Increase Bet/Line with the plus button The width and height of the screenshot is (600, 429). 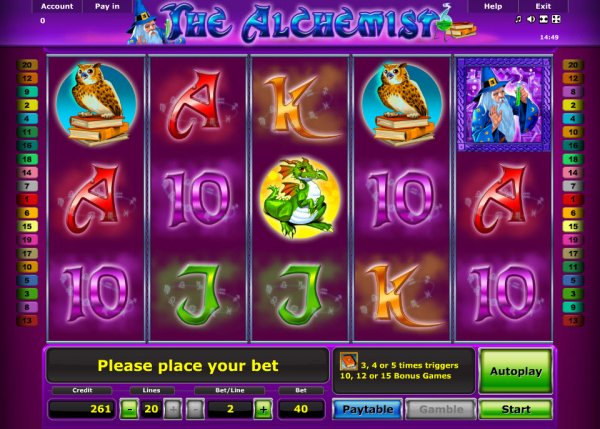point(263,409)
